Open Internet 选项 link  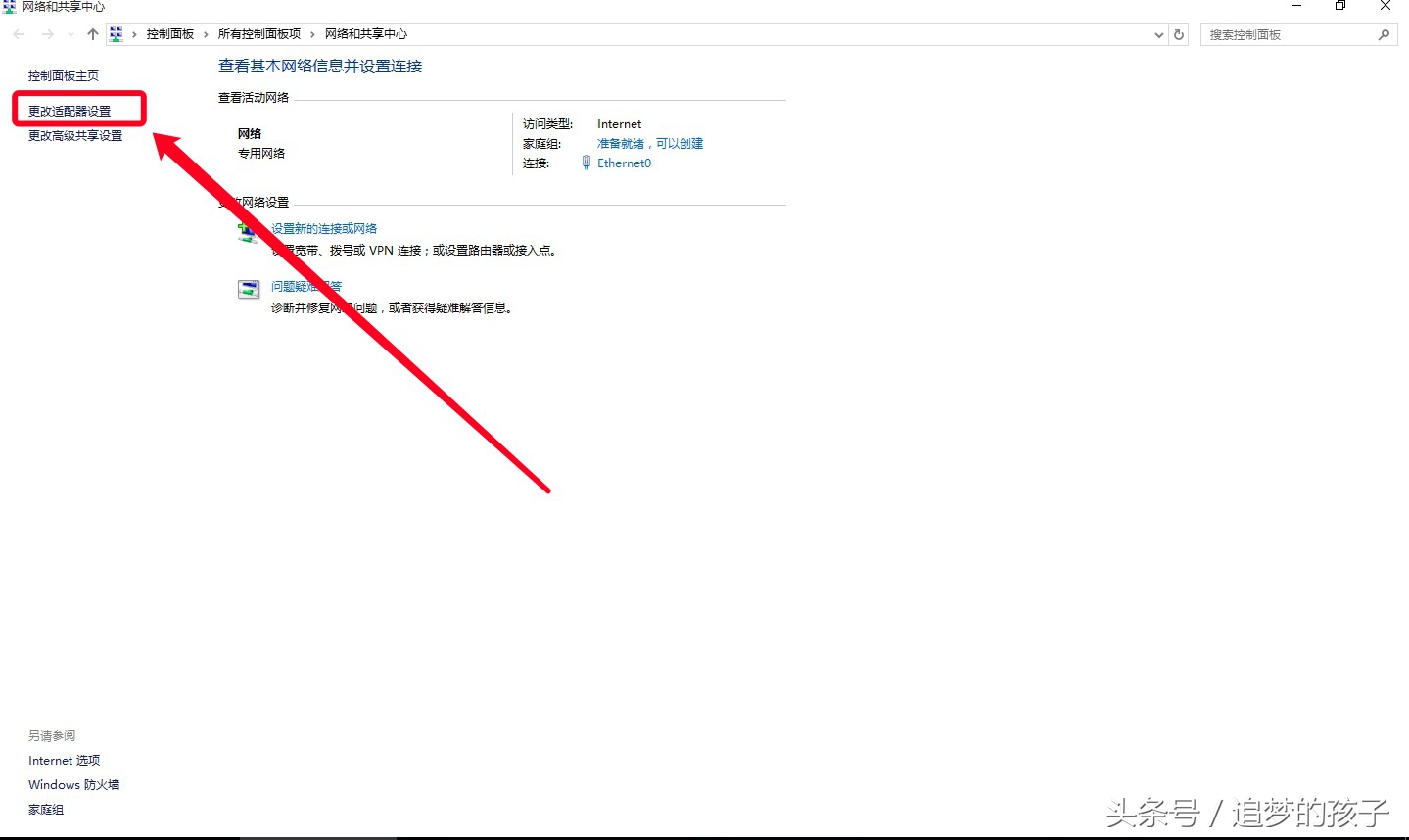[x=65, y=760]
